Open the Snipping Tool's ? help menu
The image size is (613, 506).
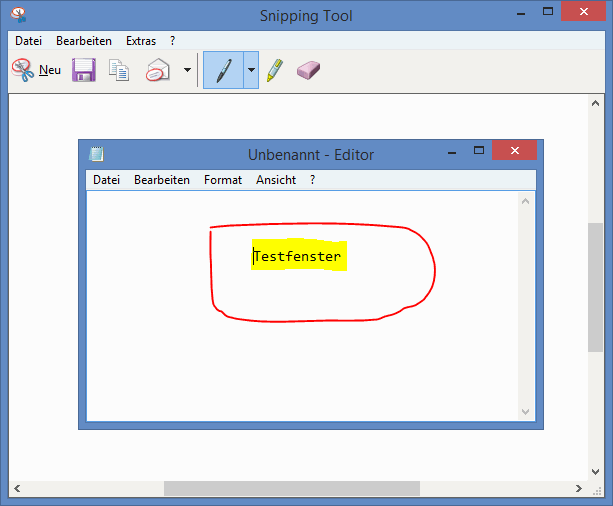tap(173, 41)
